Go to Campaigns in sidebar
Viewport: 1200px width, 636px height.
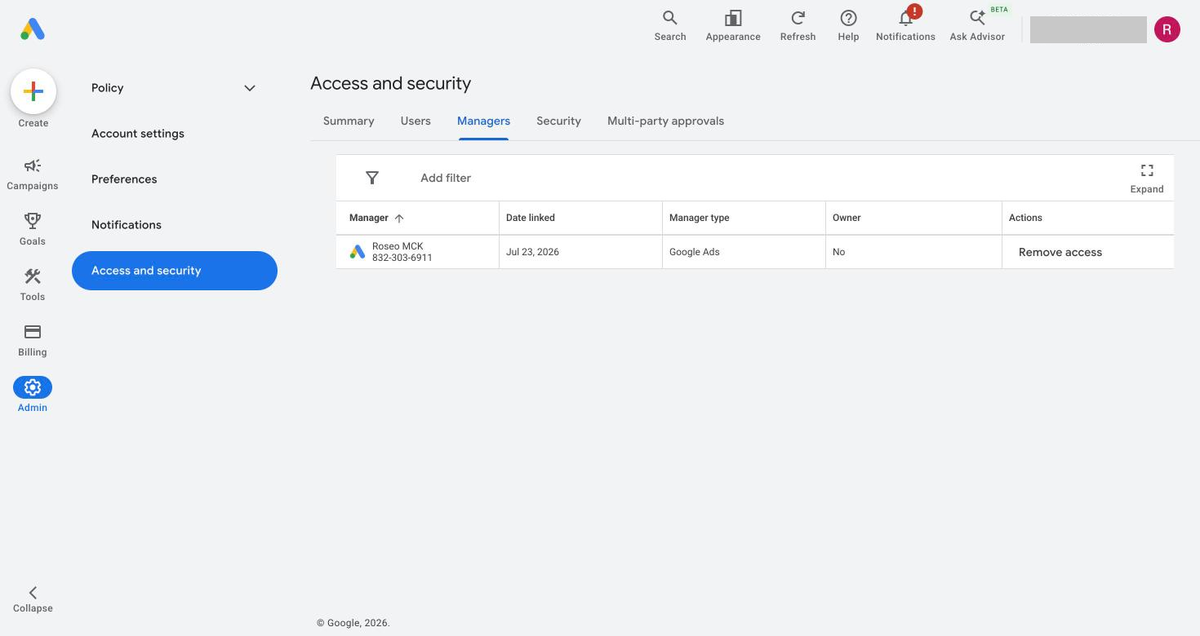tap(32, 173)
